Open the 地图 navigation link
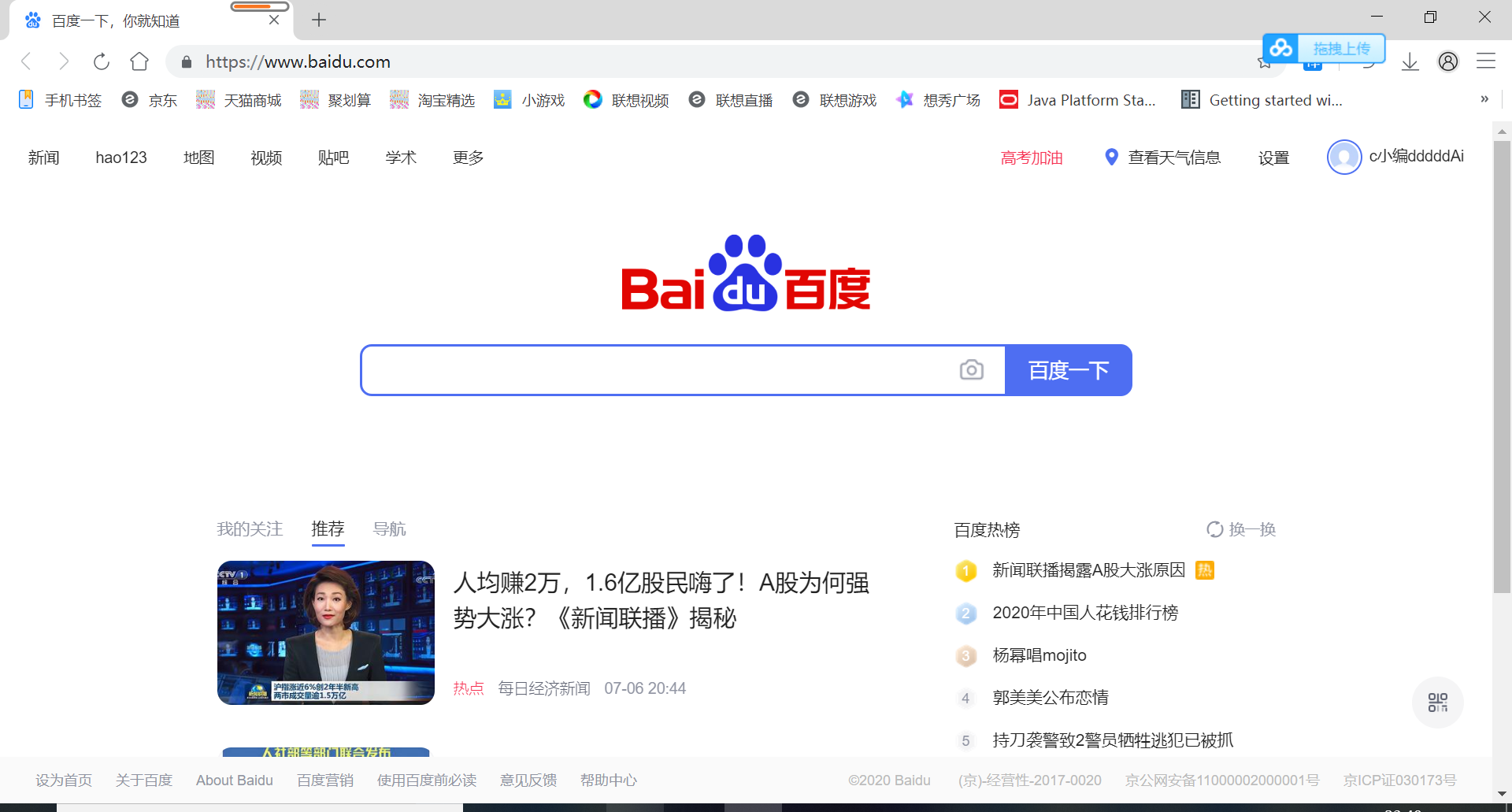The height and width of the screenshot is (812, 1512). tap(199, 158)
